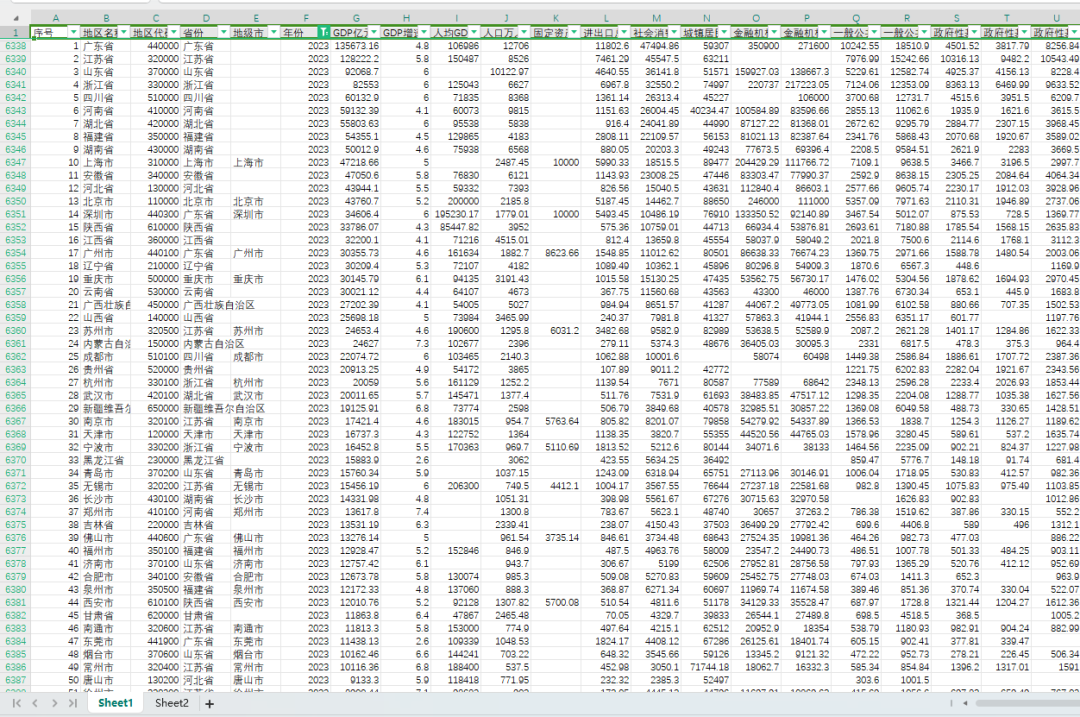1080x717 pixels.
Task: Click value 10242.55 in column Q
Action: 856,46
